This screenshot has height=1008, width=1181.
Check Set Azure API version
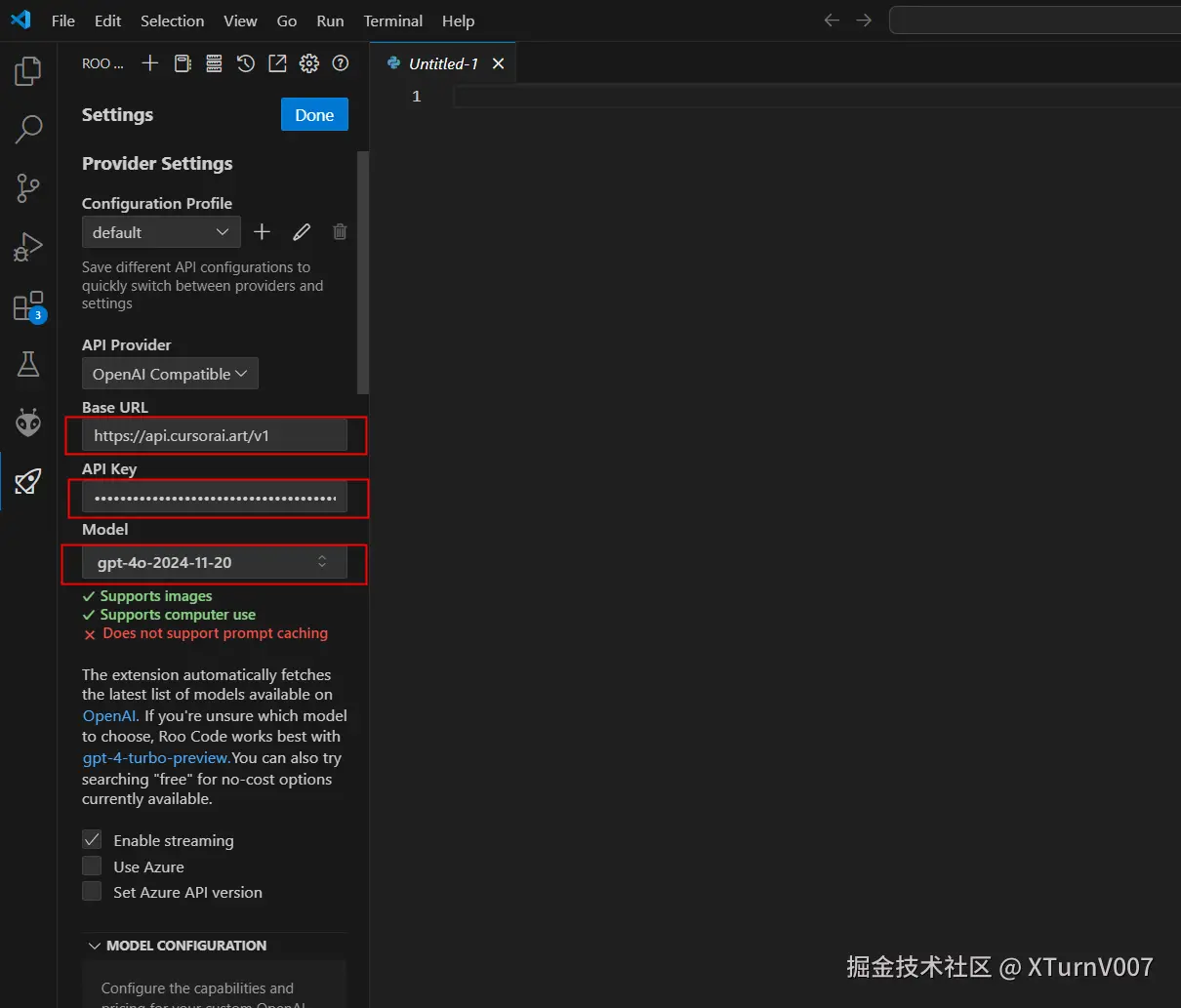(x=91, y=891)
